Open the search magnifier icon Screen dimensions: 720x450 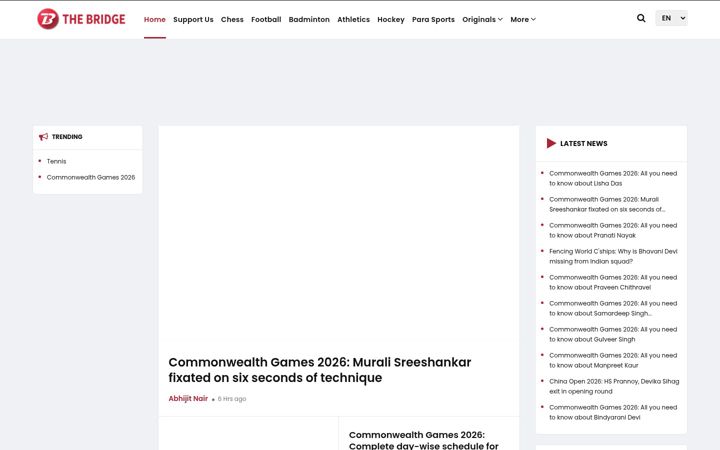click(x=641, y=18)
